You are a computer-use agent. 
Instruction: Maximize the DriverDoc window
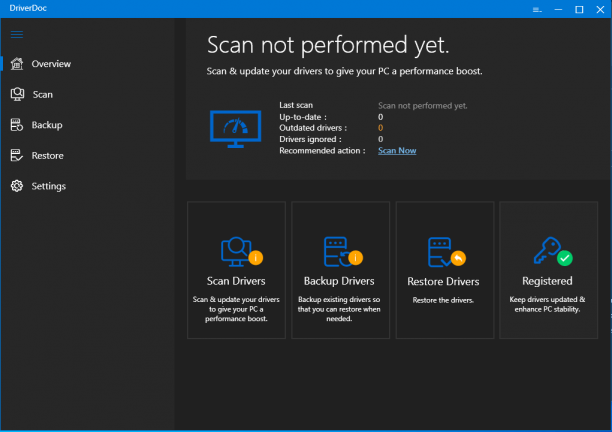point(579,9)
